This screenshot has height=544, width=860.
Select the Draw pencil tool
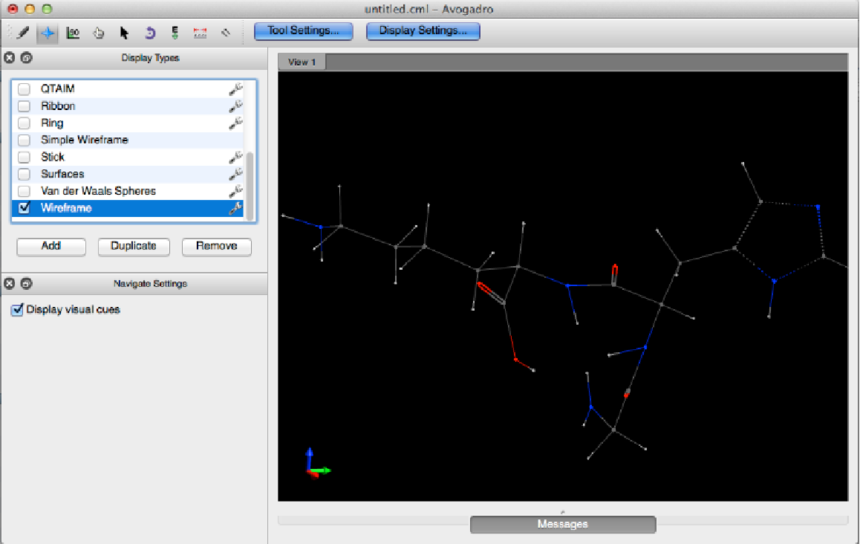click(22, 32)
